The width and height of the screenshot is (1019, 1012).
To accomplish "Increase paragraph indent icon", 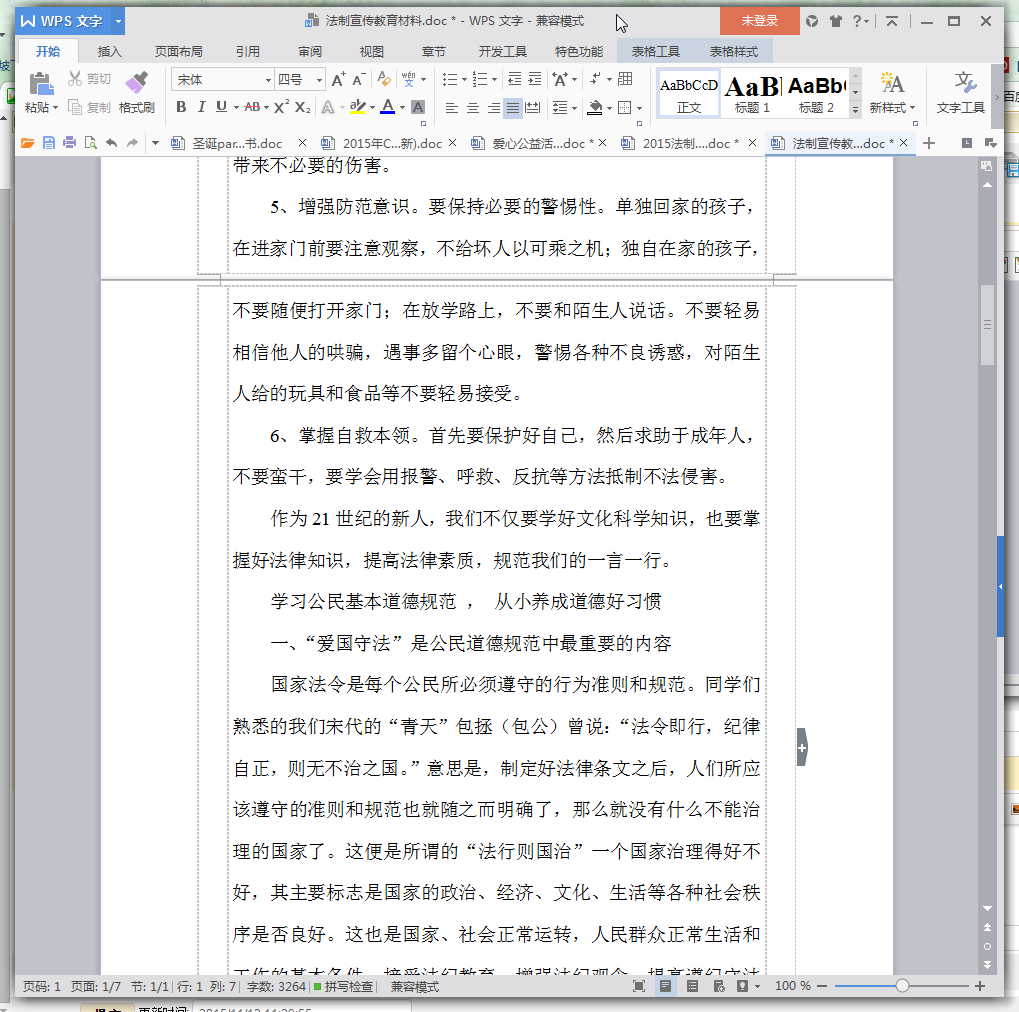I will [x=535, y=79].
